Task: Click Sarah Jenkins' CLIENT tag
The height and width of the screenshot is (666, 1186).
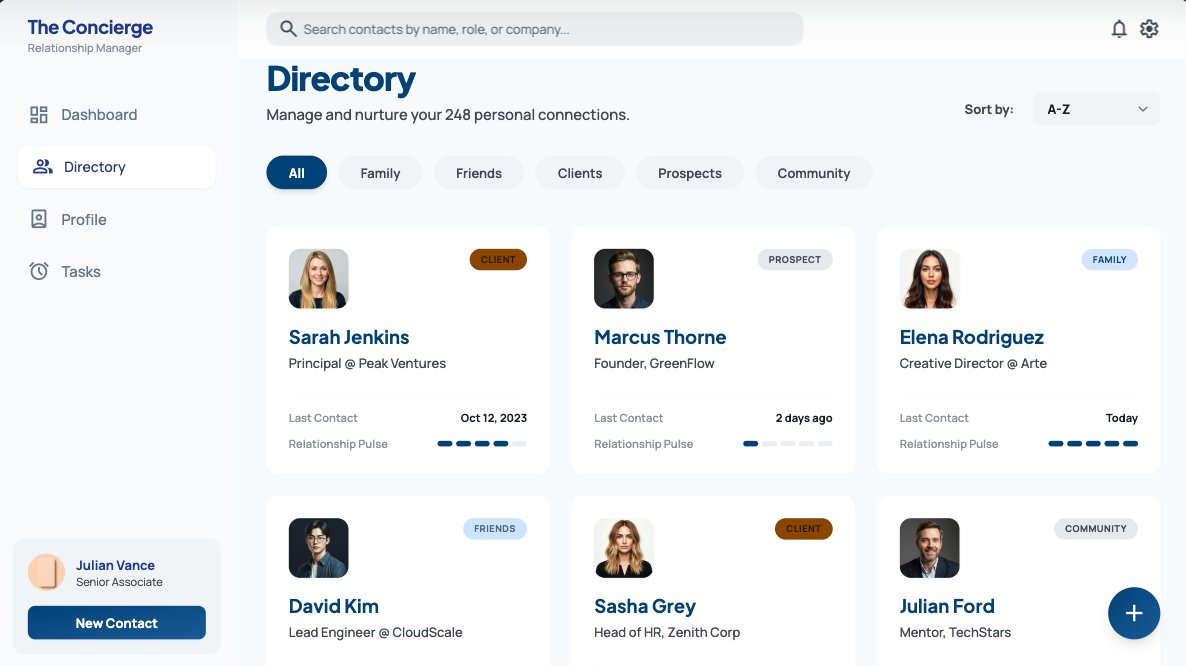Action: (x=498, y=259)
